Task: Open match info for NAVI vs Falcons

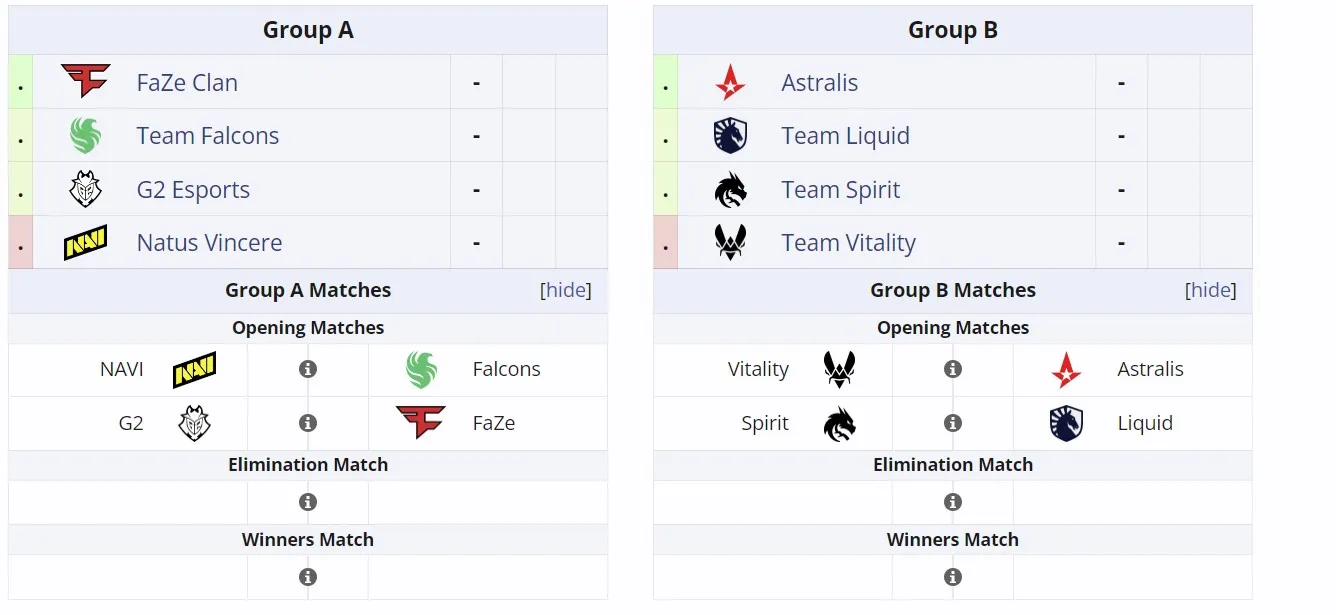Action: click(x=308, y=369)
